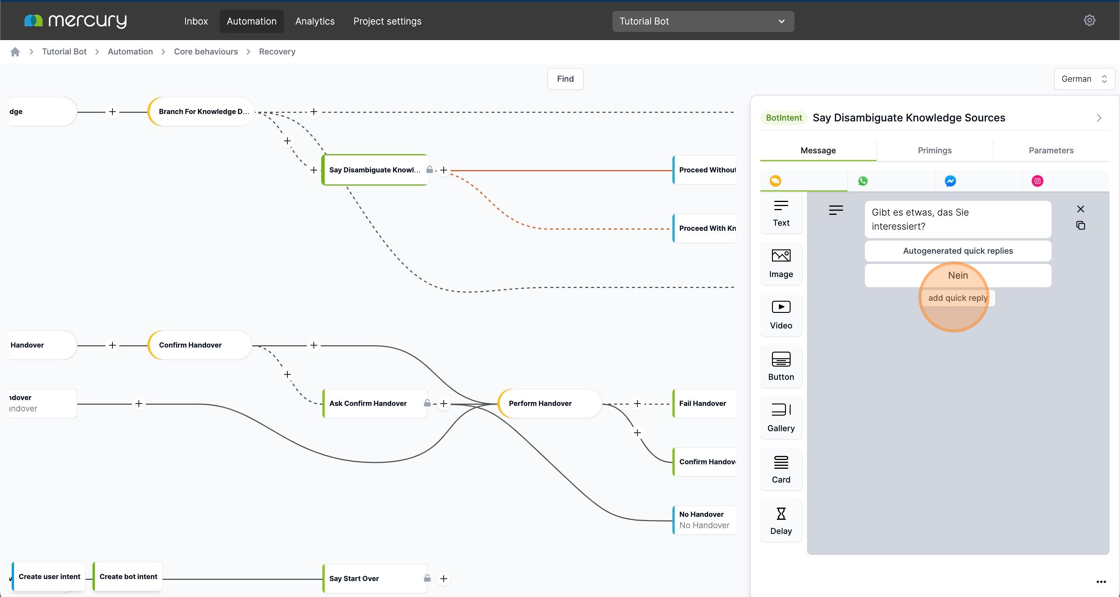Click the text lines icon beside message

click(836, 210)
